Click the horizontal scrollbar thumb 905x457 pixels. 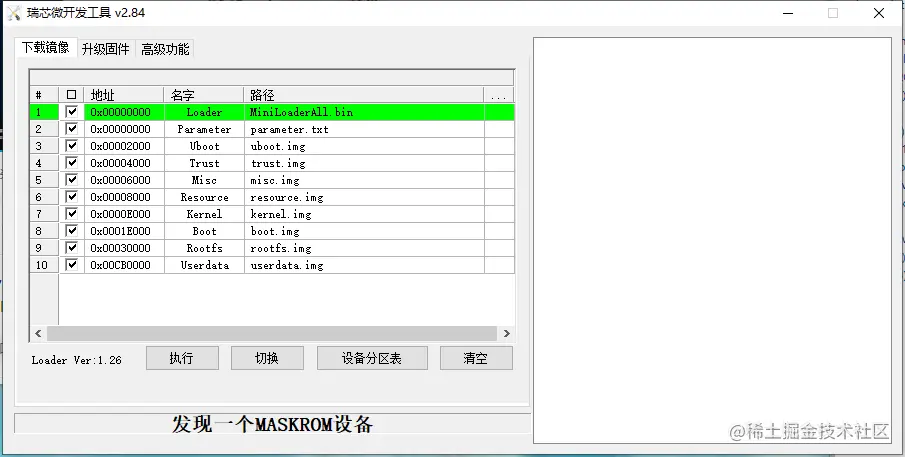(272, 334)
